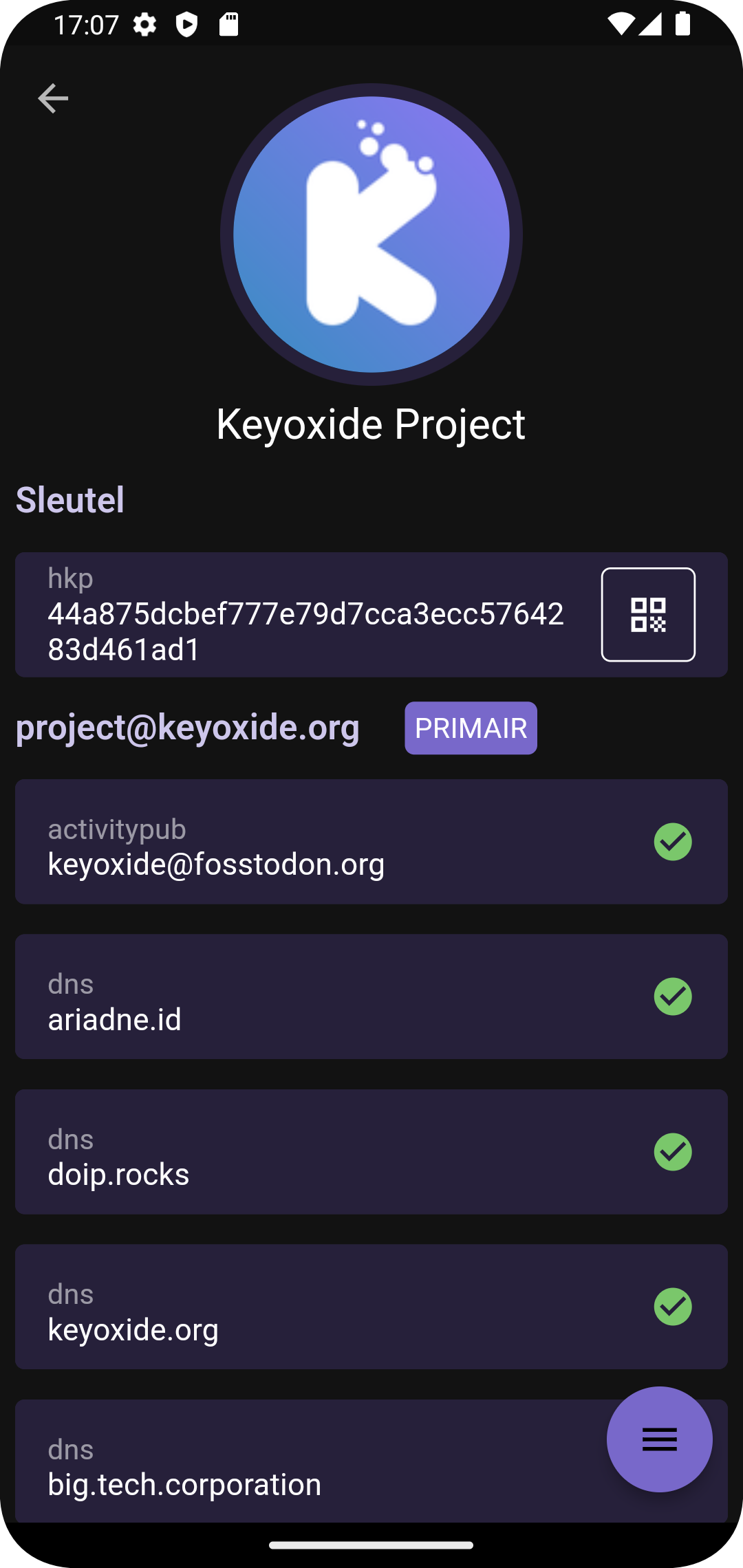Select the hkp fingerprint text
Screen dimensions: 743x1568
tap(305, 631)
